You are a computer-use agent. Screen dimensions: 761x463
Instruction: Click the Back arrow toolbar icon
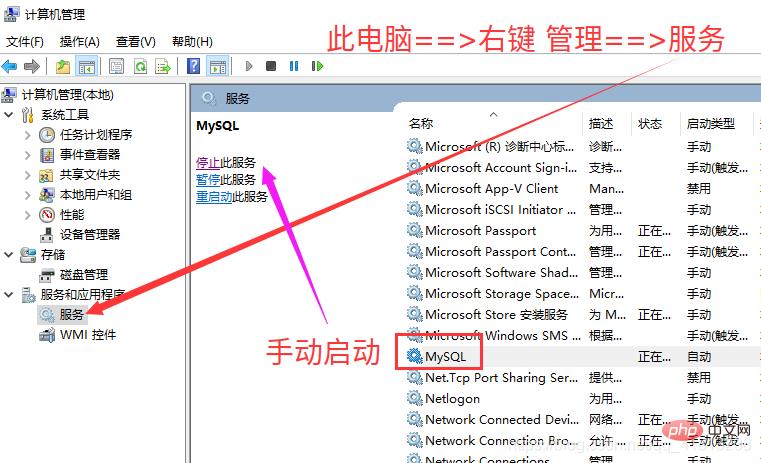tap(9, 66)
